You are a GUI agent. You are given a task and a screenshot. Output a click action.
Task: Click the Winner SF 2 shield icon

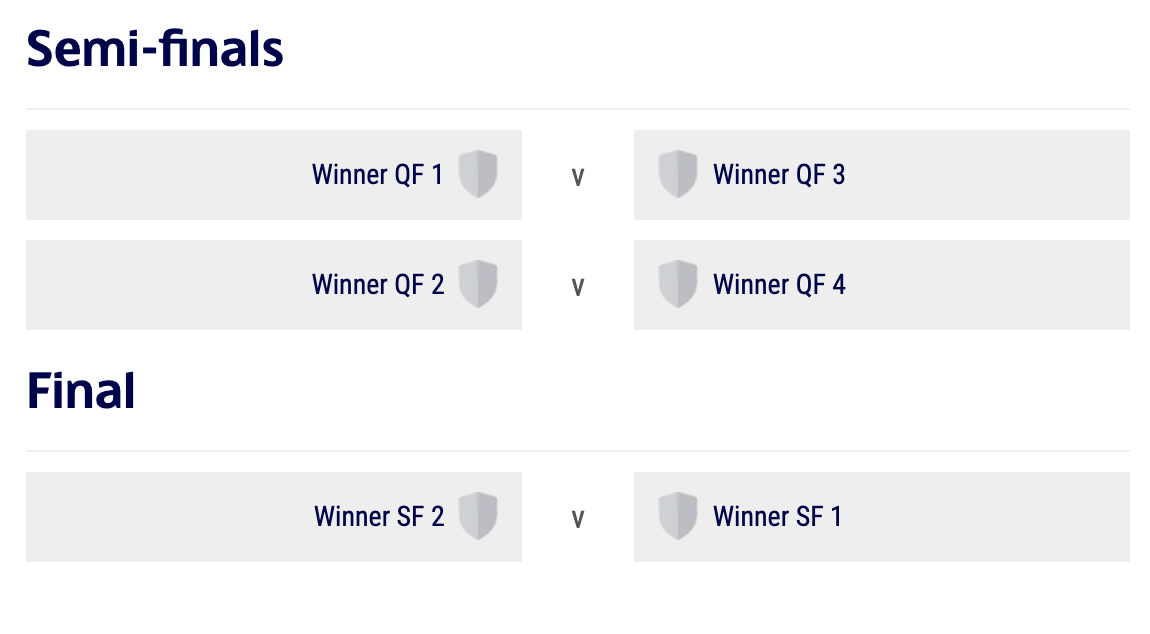click(x=478, y=516)
